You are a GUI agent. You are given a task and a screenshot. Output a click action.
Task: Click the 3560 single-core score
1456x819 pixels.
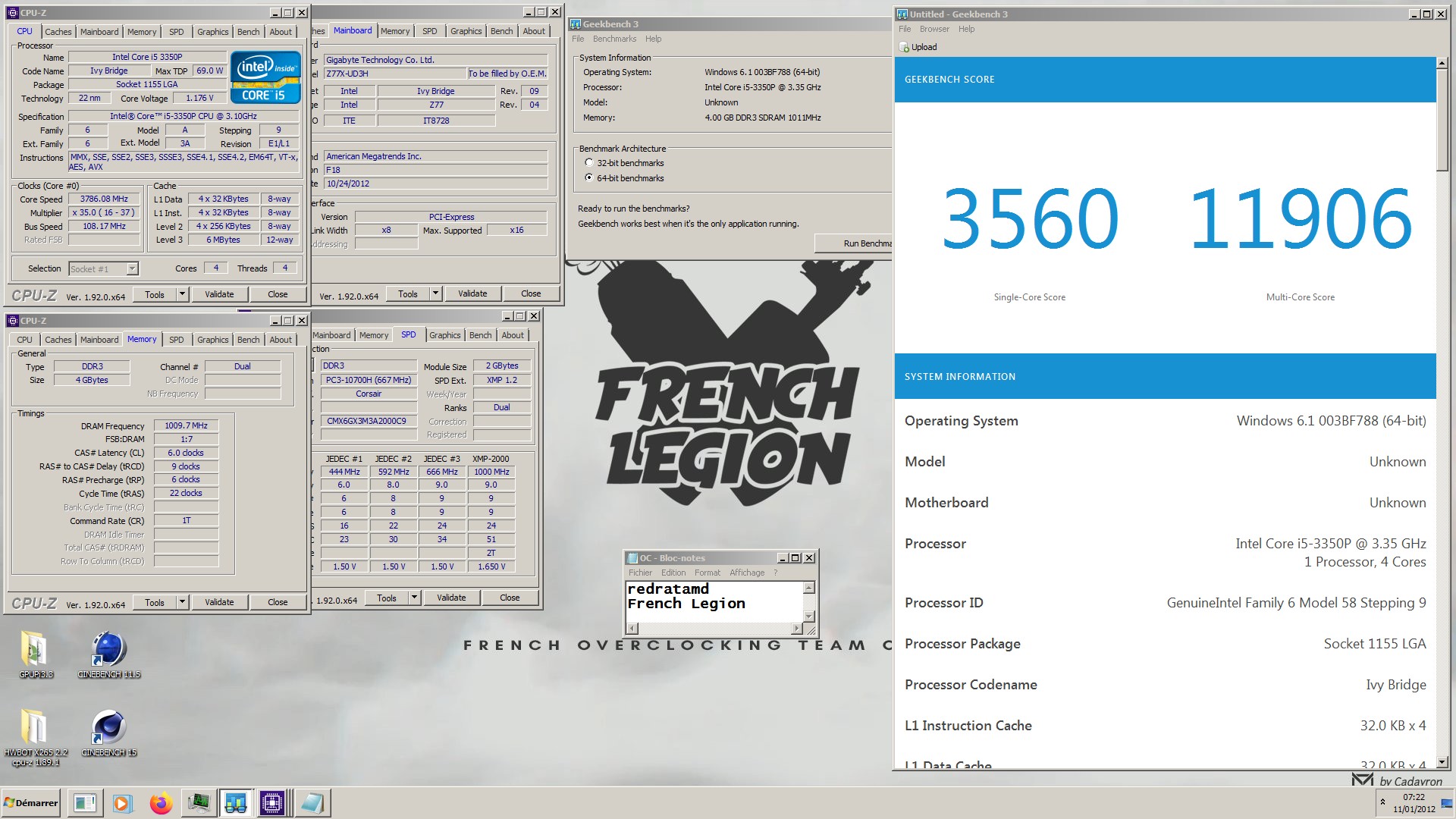coord(1030,219)
